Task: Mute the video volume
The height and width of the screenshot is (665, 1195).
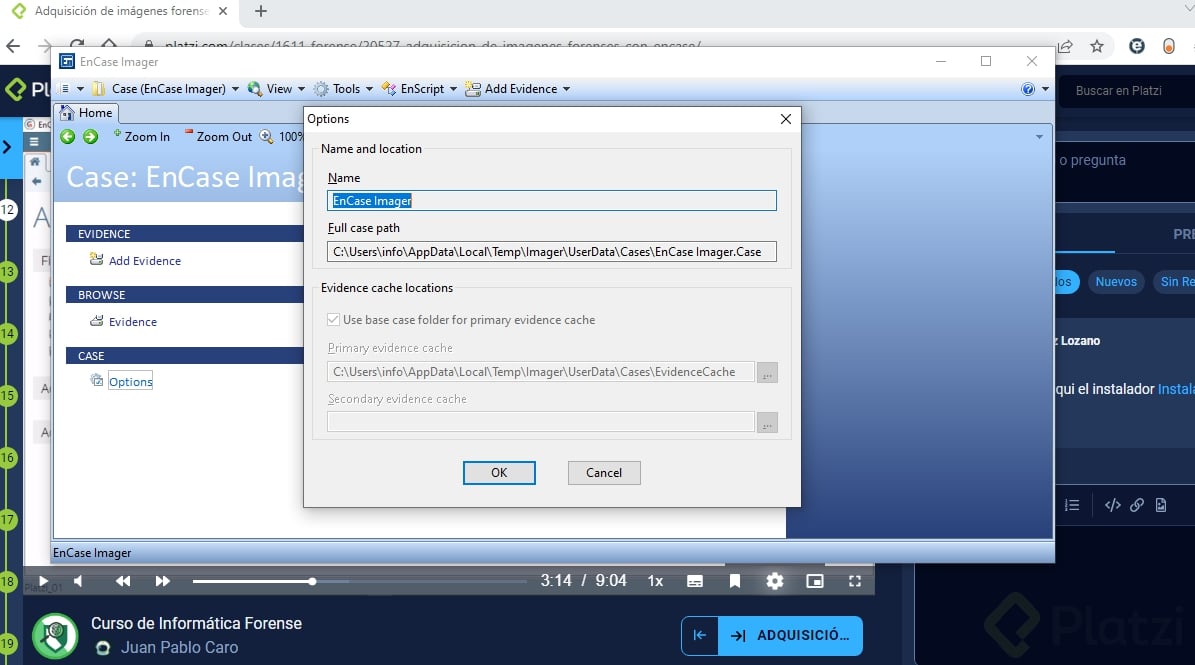Action: click(78, 581)
